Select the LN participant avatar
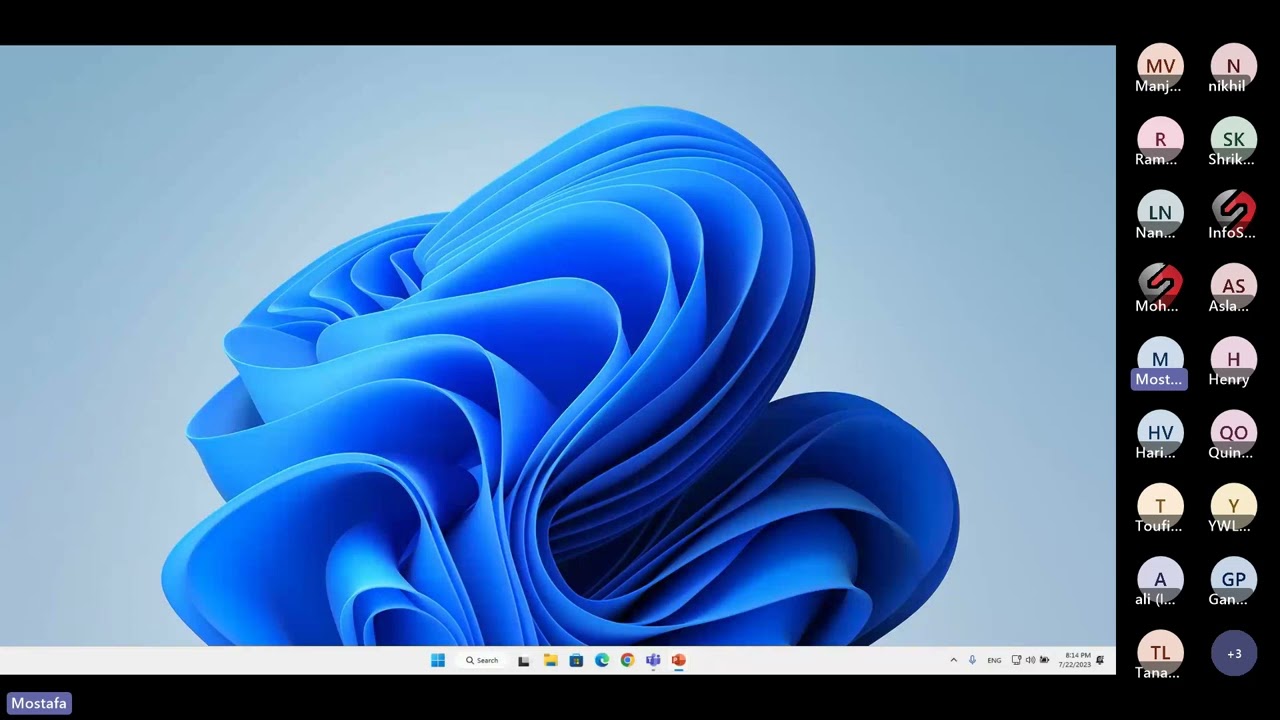 pos(1160,213)
